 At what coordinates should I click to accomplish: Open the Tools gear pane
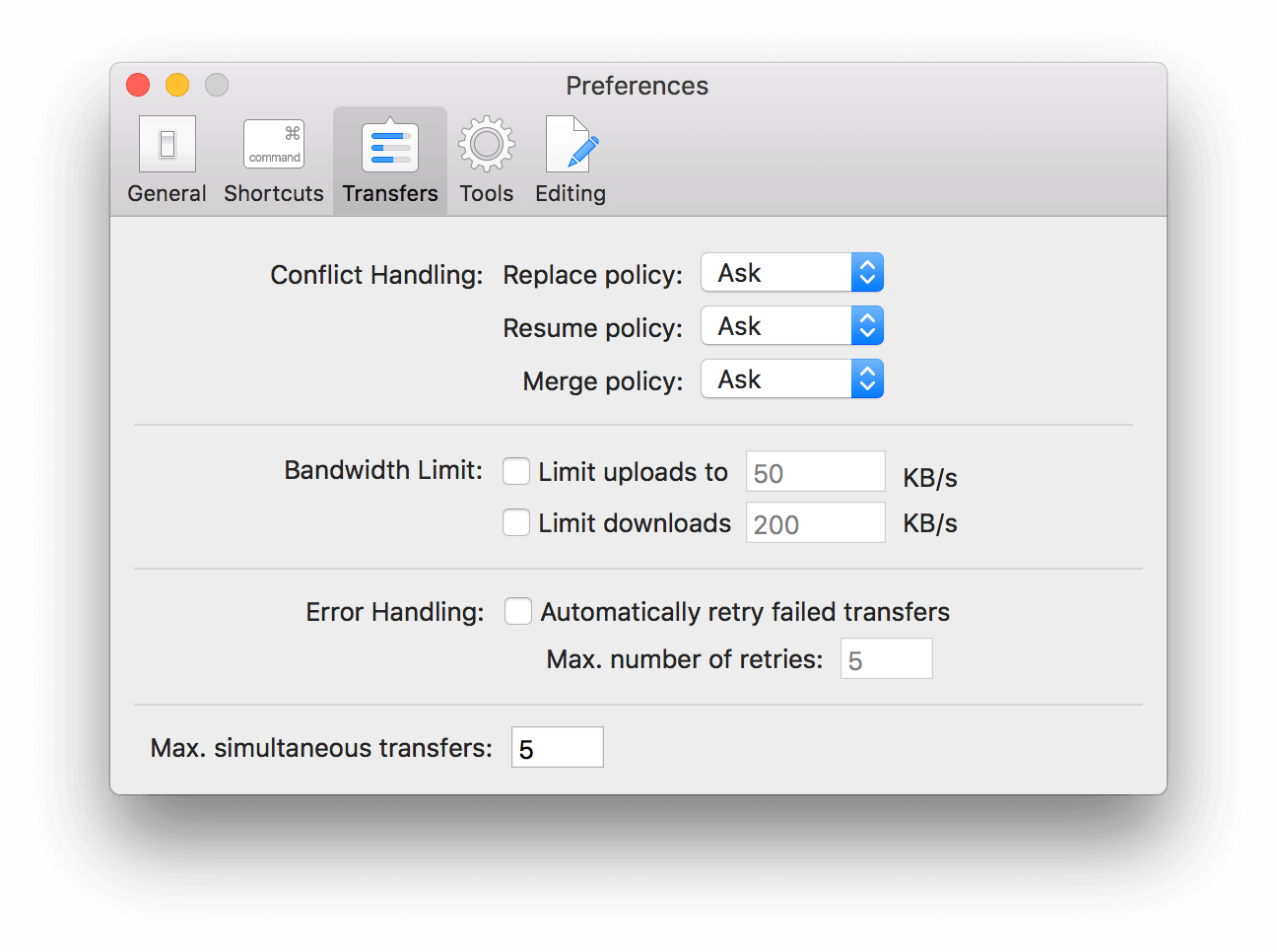click(486, 160)
